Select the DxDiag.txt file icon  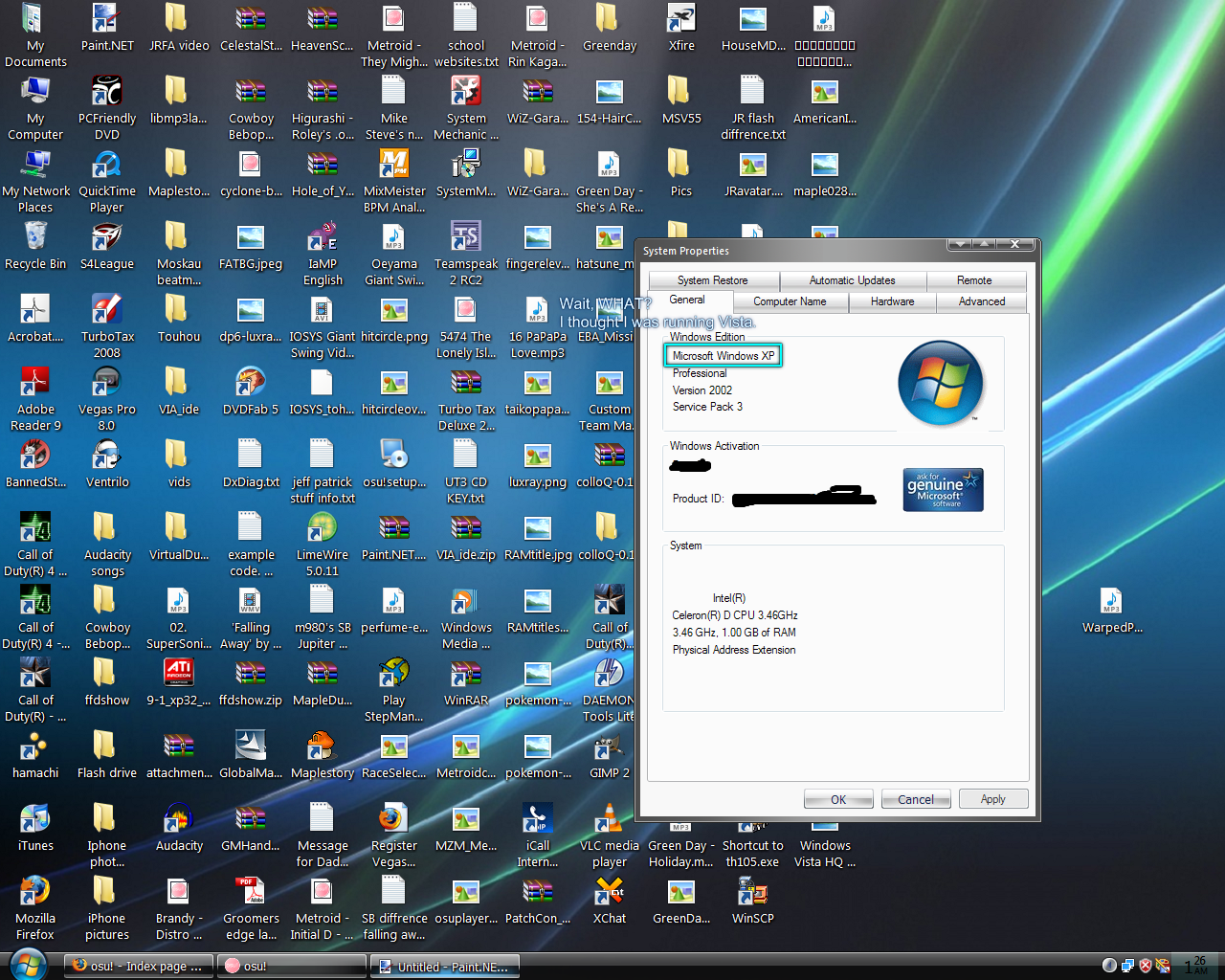[x=251, y=464]
